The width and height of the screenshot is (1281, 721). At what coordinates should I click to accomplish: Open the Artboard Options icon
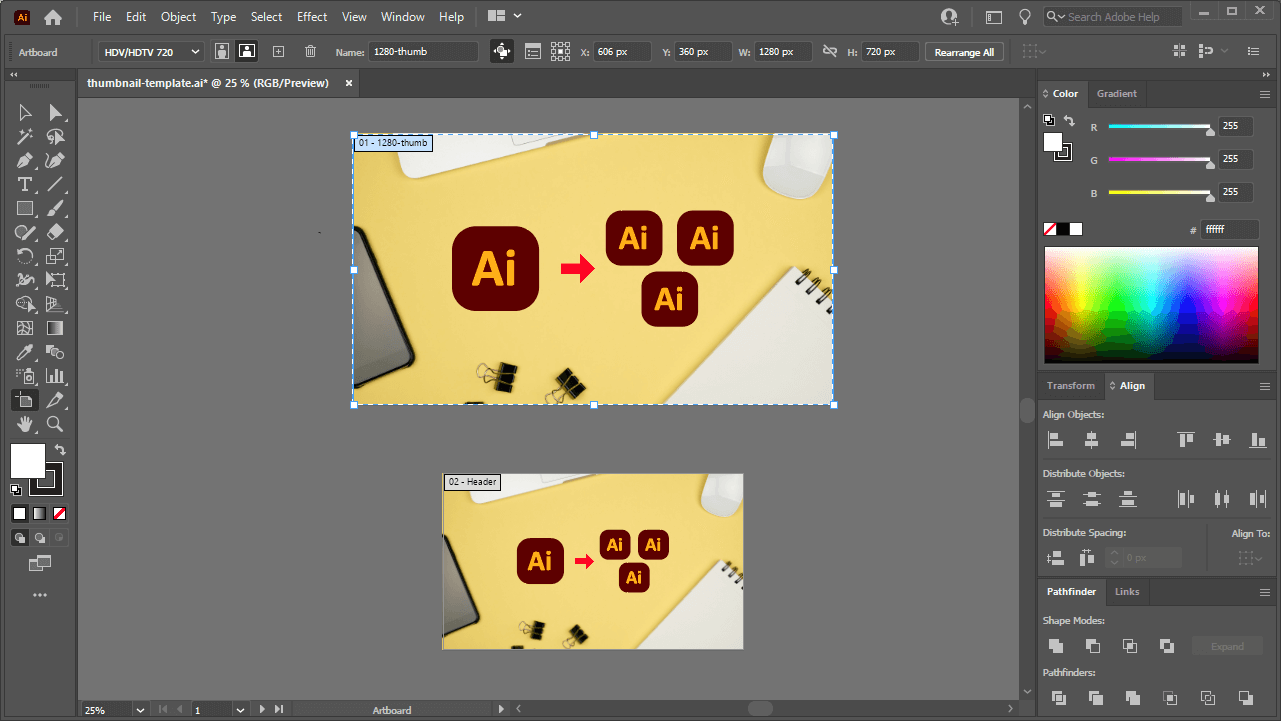point(533,52)
